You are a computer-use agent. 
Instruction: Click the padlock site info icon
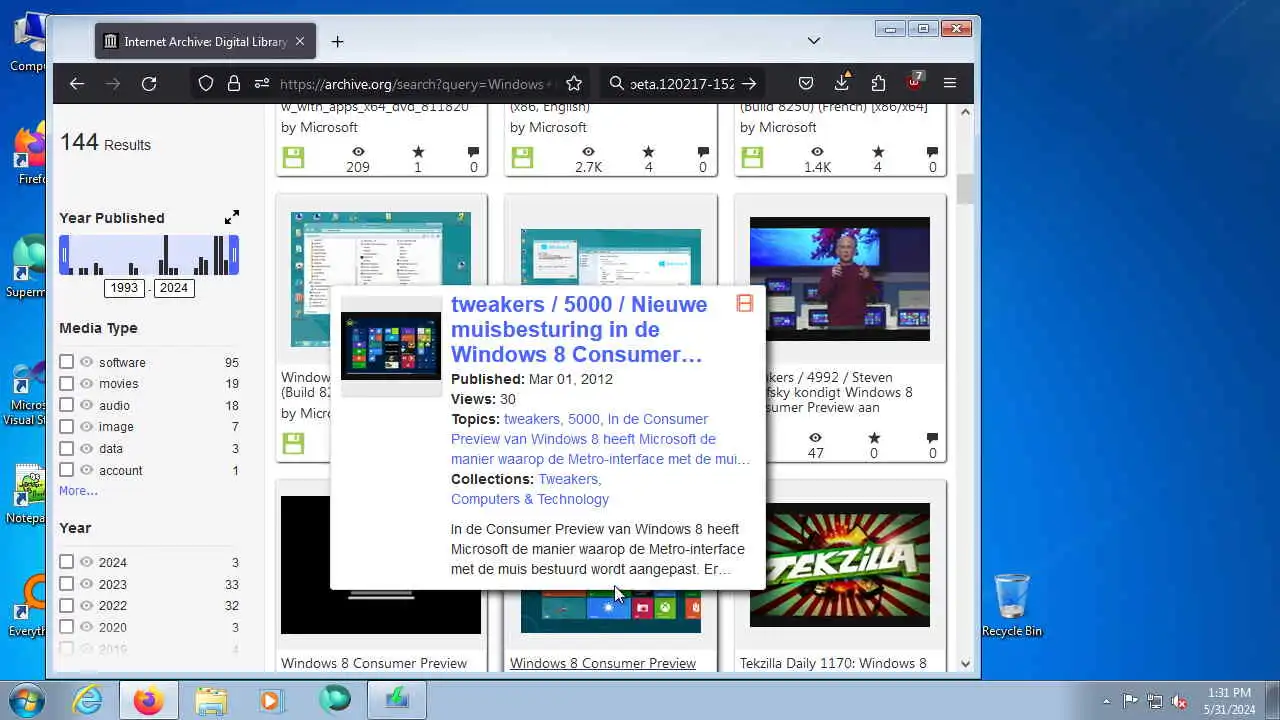pyautogui.click(x=234, y=84)
